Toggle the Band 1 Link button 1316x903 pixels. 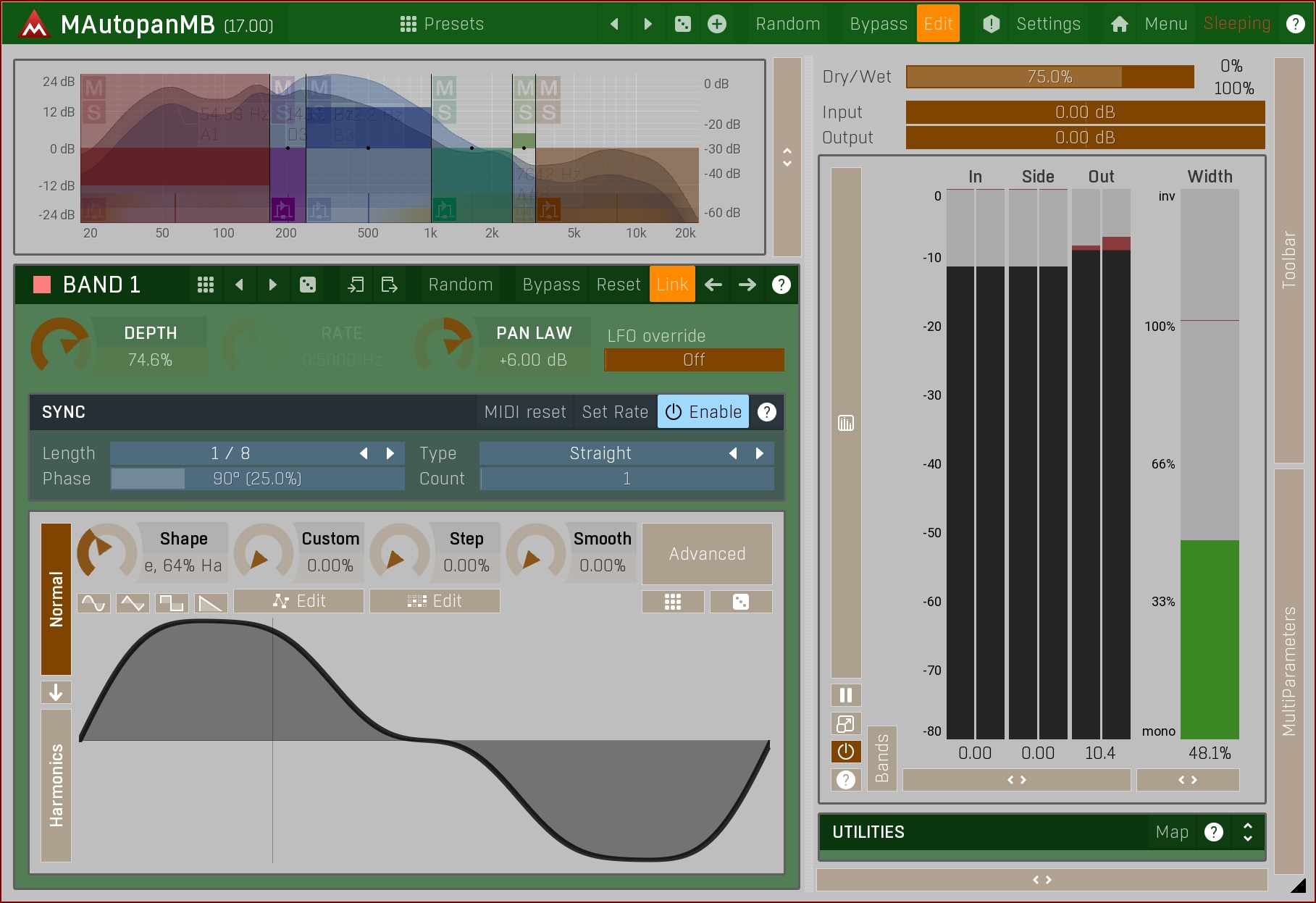click(x=671, y=285)
